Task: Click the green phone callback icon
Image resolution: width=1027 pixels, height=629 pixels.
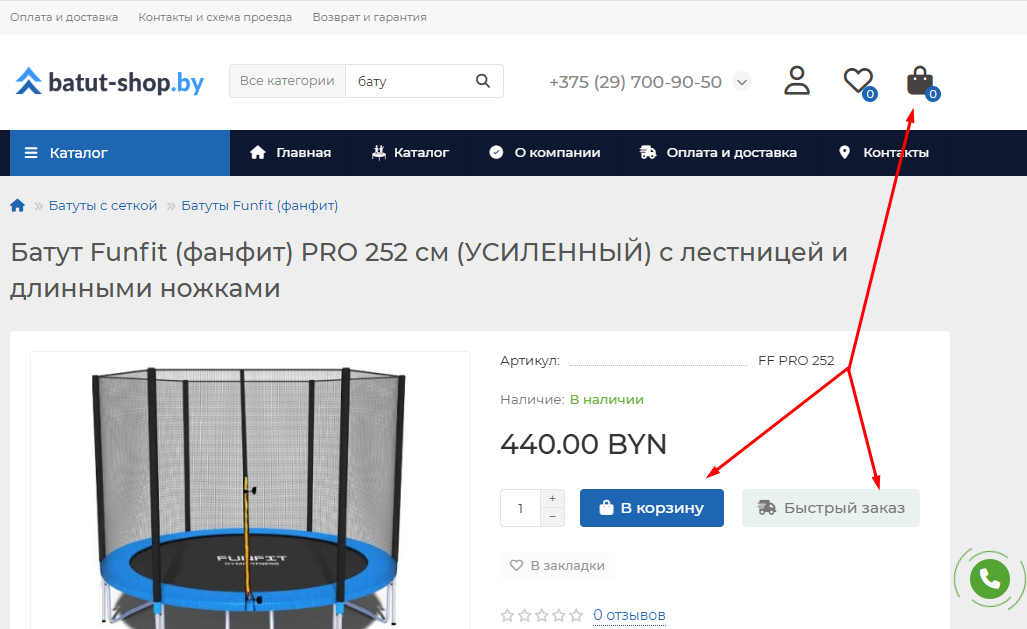Action: tap(990, 579)
